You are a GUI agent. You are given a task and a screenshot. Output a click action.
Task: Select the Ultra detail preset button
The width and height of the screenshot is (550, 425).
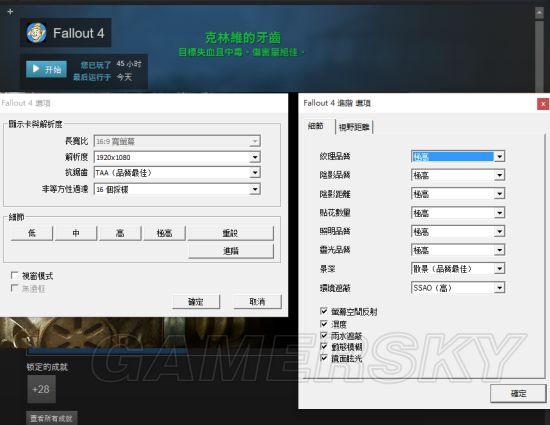pos(164,233)
